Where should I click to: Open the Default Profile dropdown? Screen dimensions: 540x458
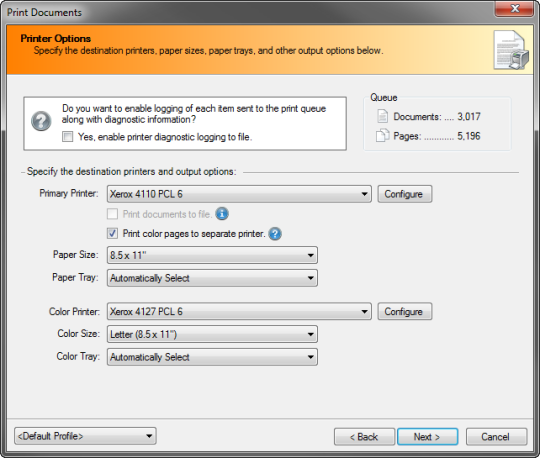click(85, 436)
